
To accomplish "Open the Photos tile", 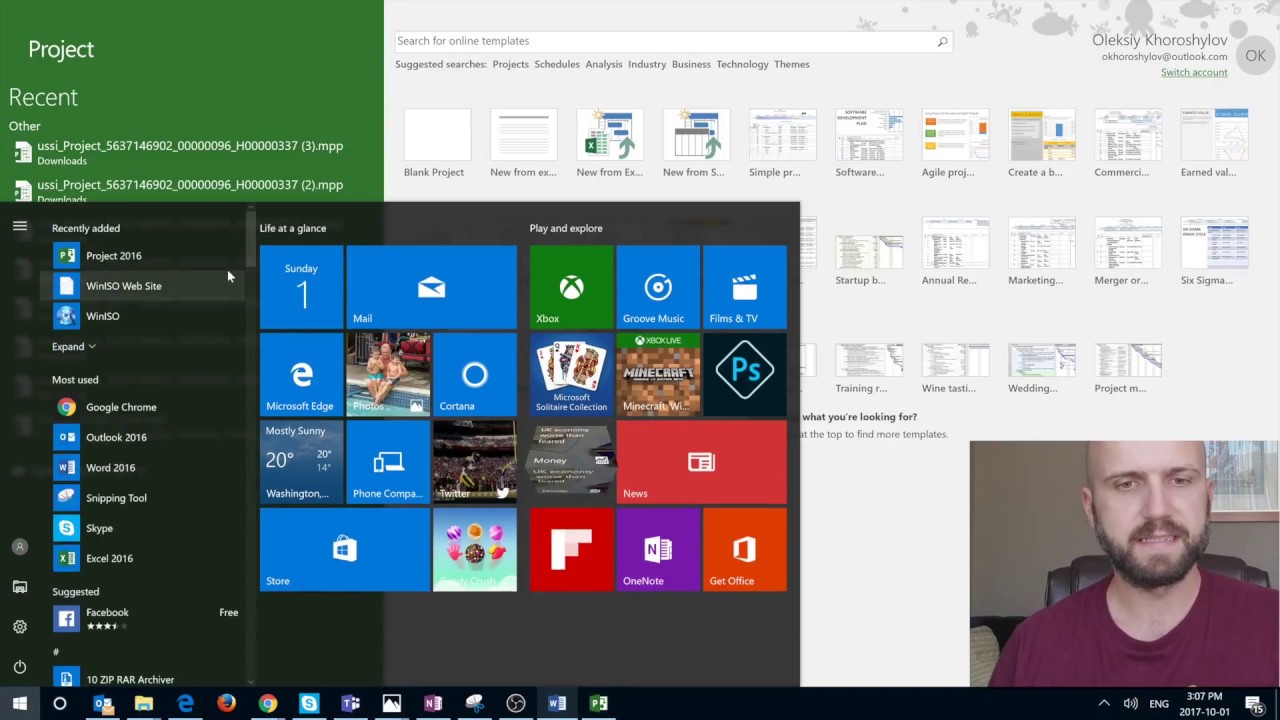I will [x=388, y=375].
